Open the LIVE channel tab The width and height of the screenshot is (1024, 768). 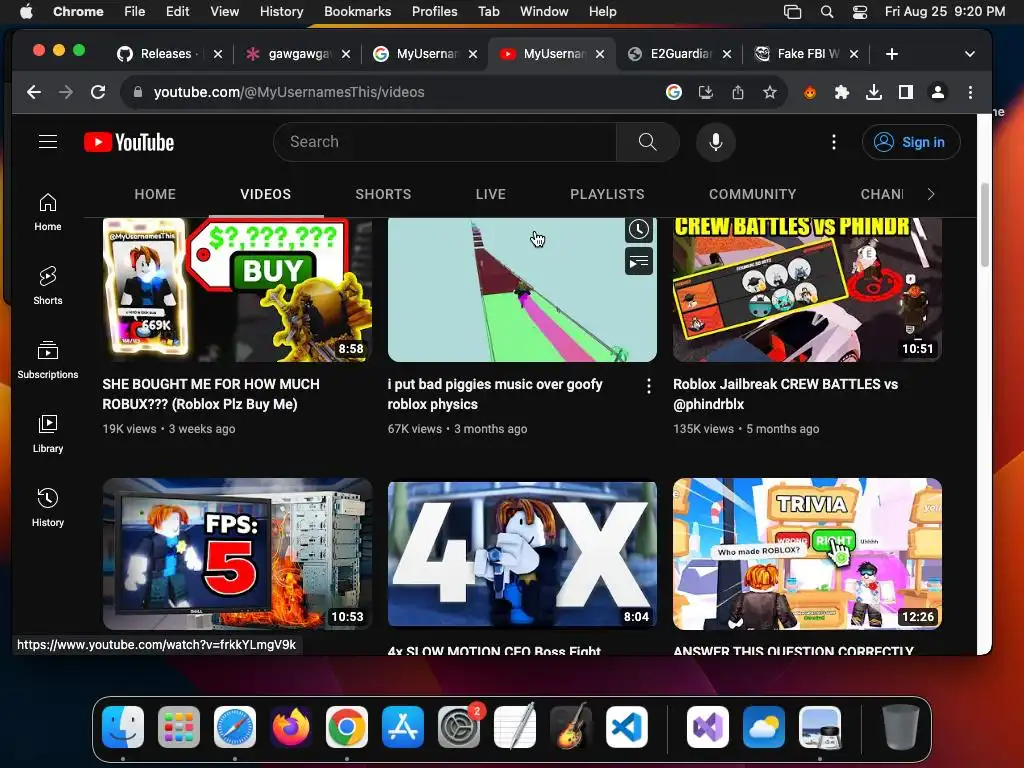(x=490, y=194)
